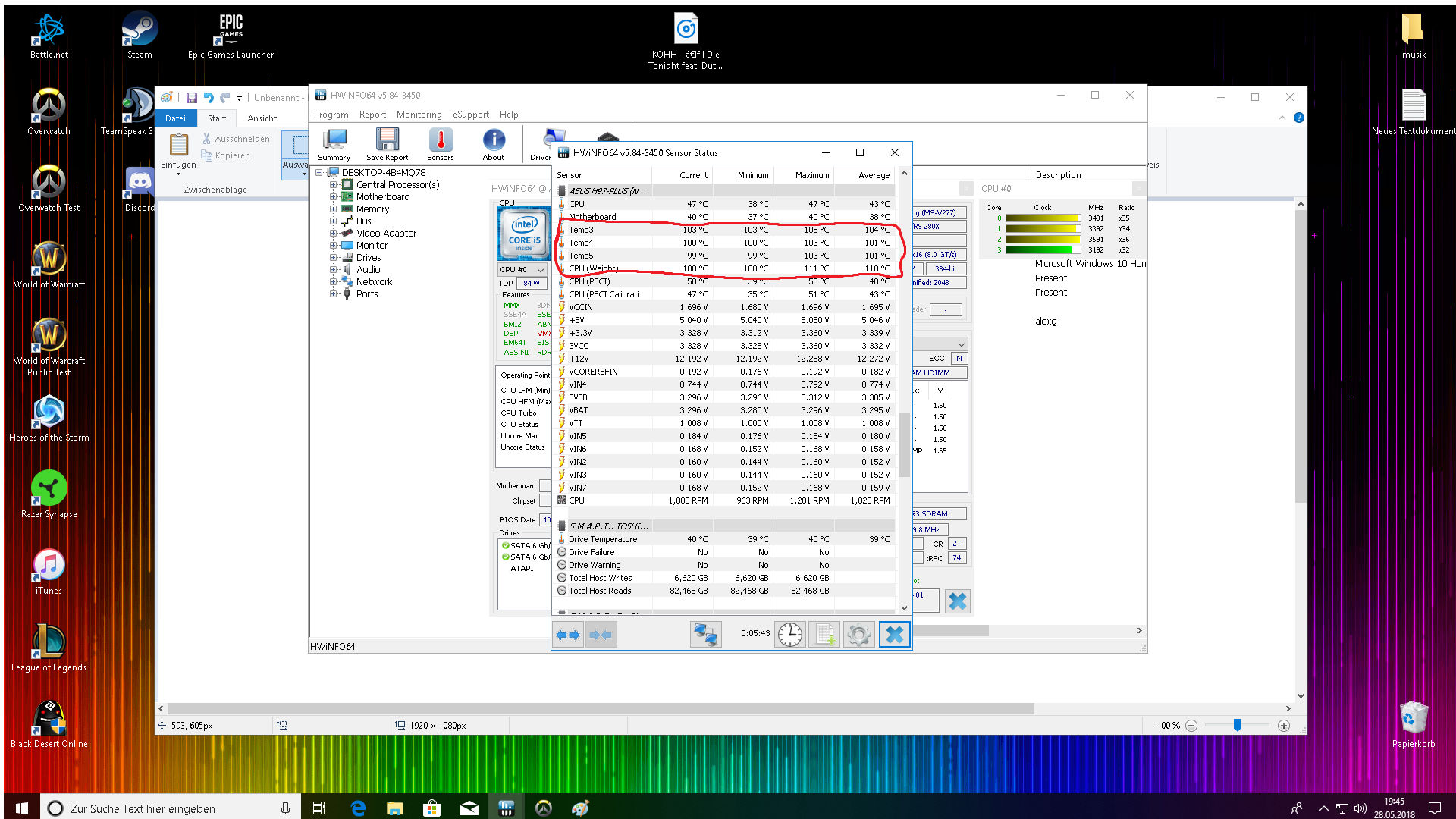The width and height of the screenshot is (1456, 819).
Task: Expand the Video Adapter tree node
Action: pos(333,234)
